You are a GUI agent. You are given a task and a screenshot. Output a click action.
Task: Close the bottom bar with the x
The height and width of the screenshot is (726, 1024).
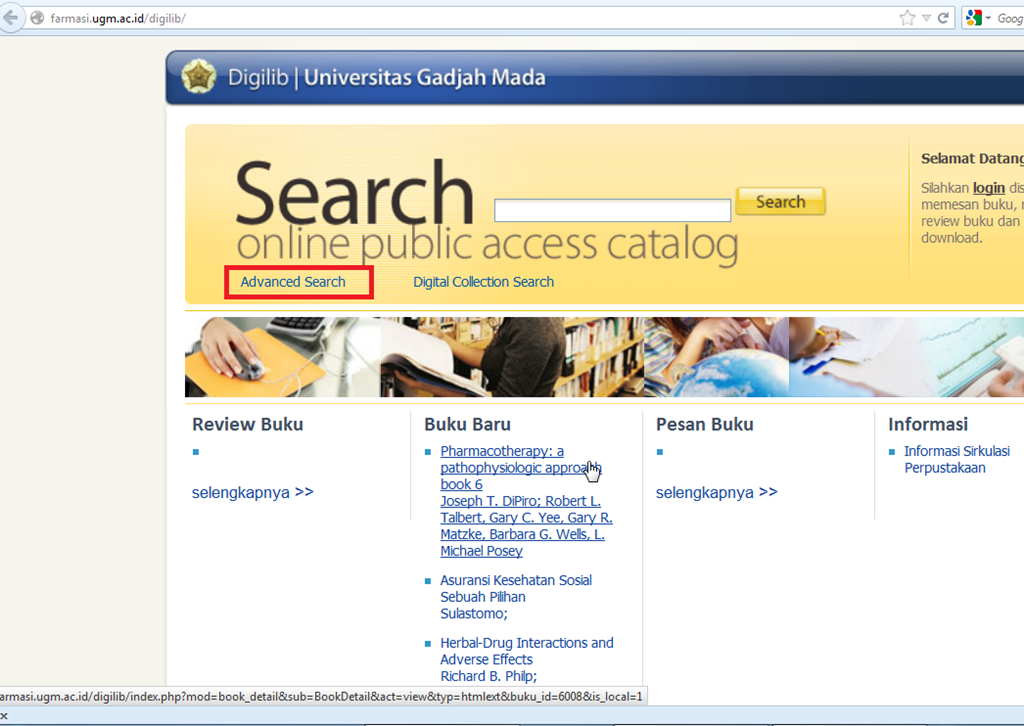point(4,716)
